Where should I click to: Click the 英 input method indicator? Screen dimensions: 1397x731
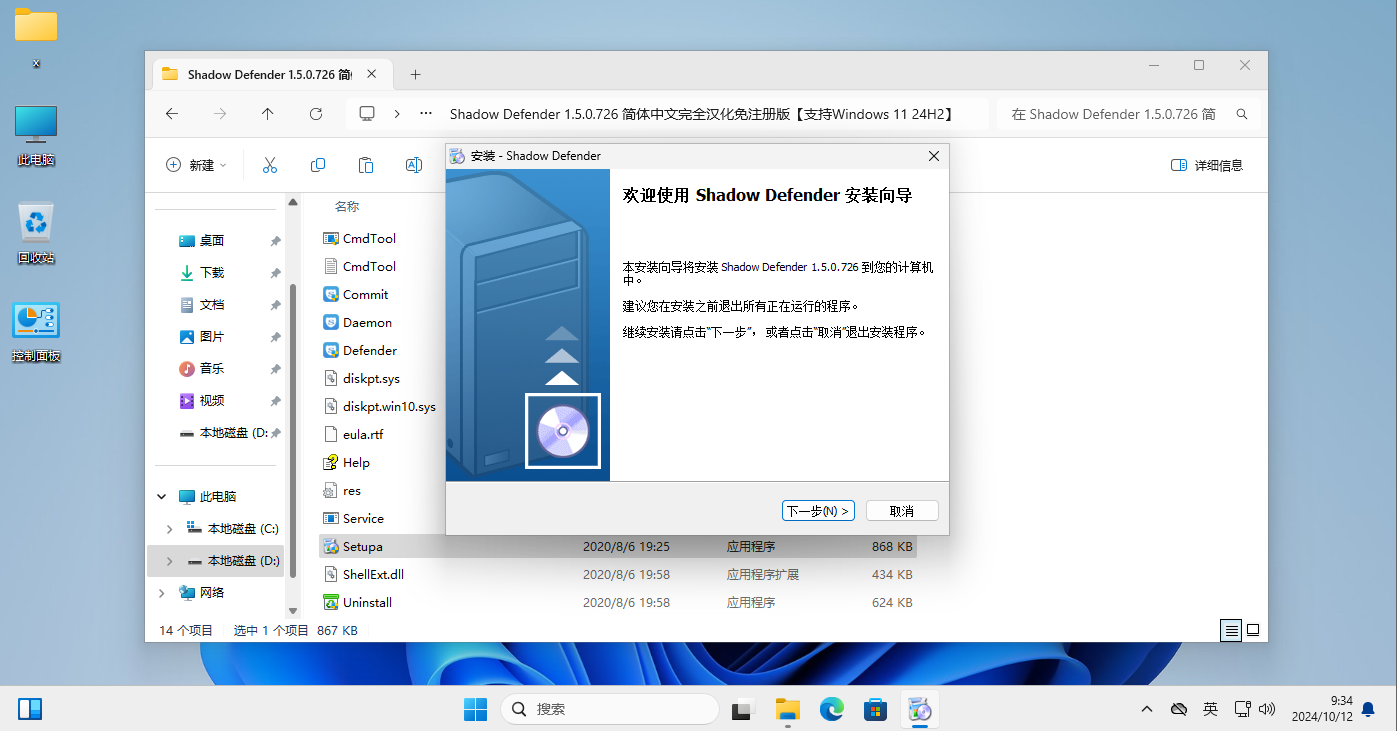1210,709
